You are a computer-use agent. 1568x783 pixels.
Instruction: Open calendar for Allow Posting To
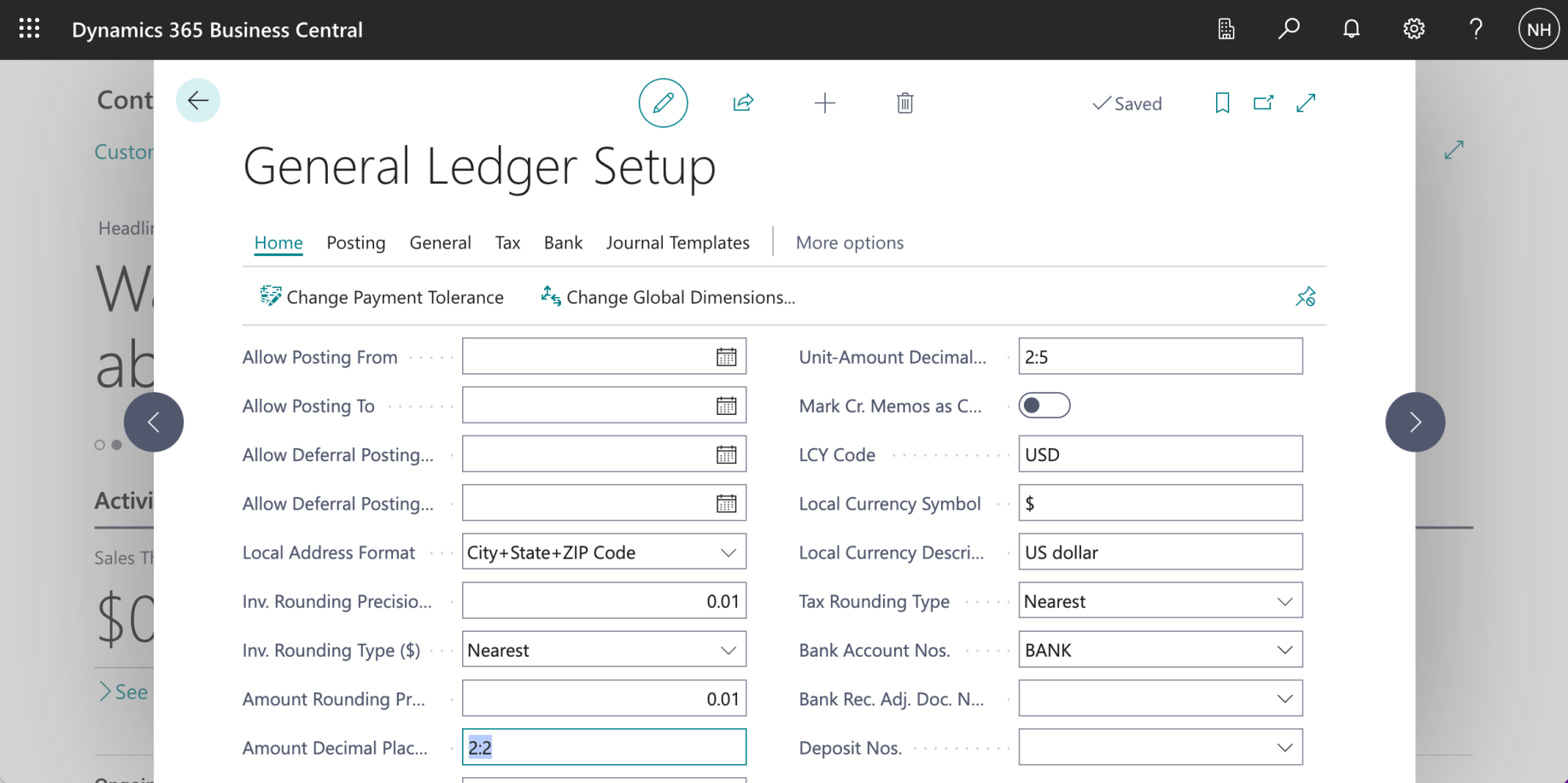tap(727, 406)
